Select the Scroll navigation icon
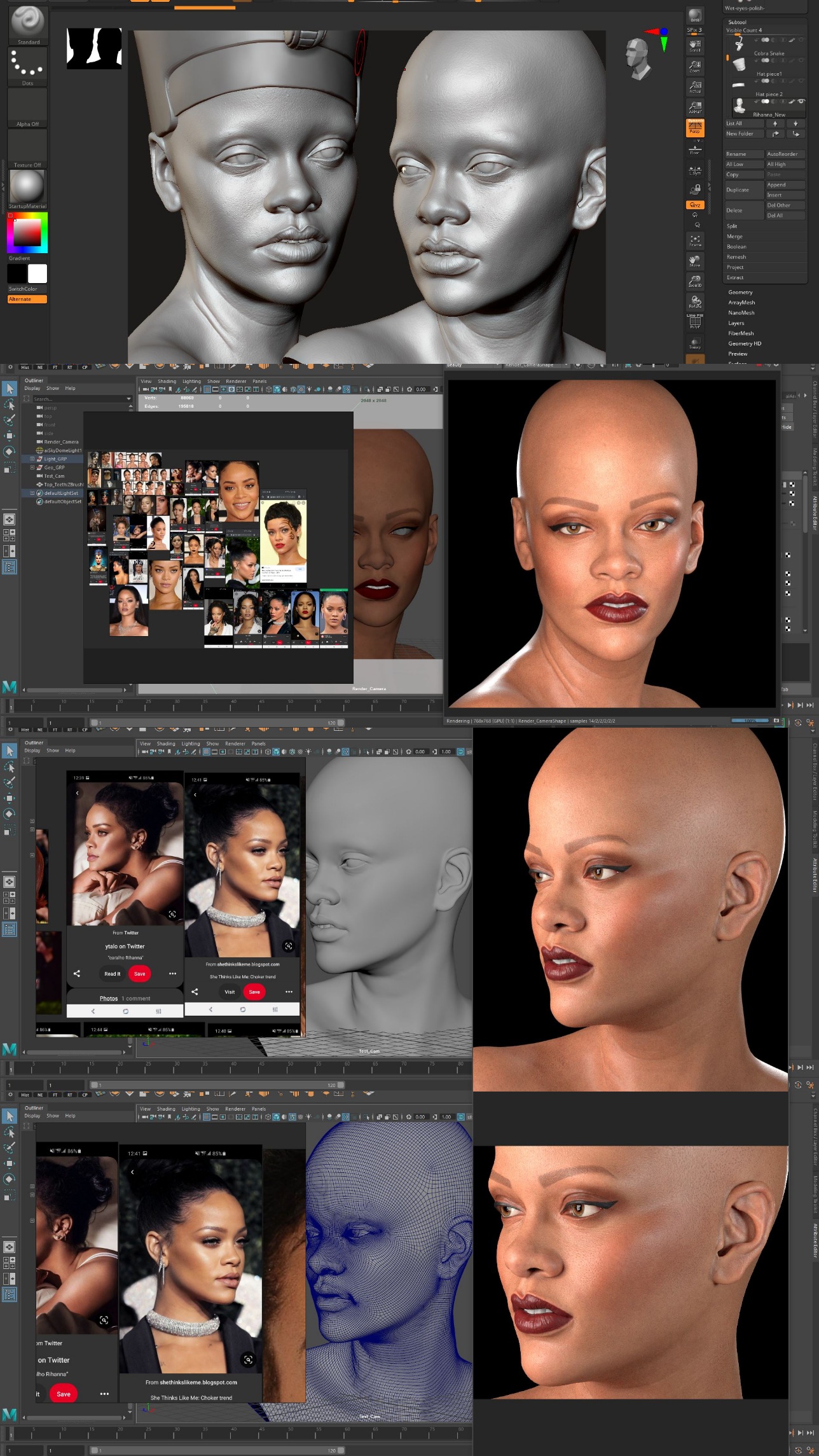The height and width of the screenshot is (1456, 819). click(x=695, y=46)
